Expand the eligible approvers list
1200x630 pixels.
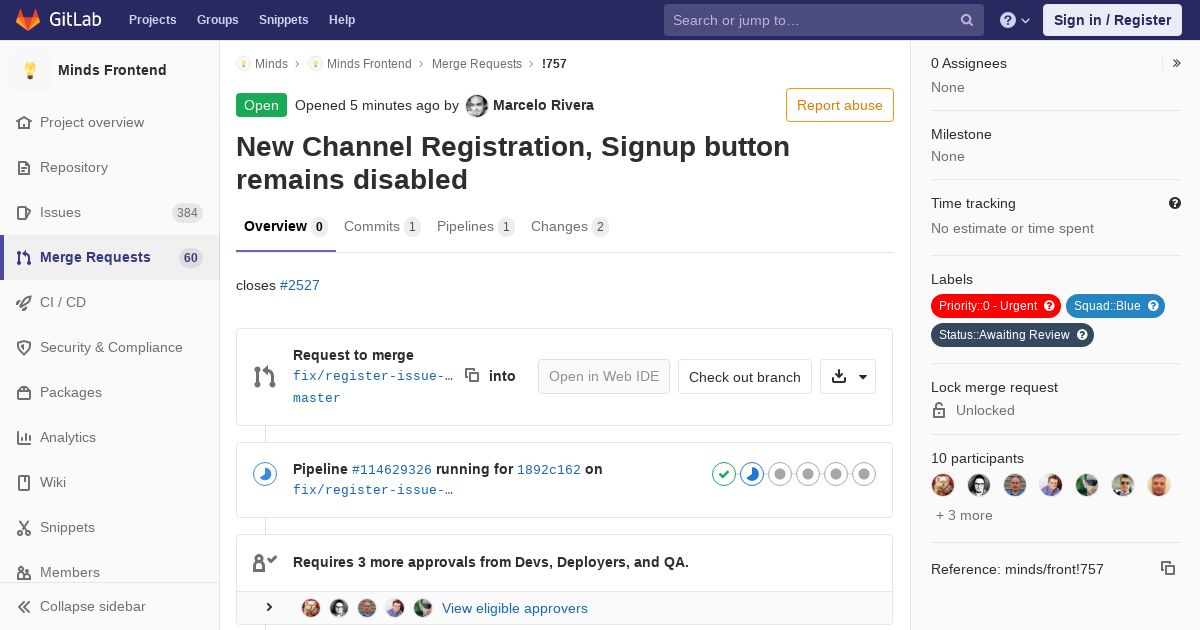tap(269, 607)
